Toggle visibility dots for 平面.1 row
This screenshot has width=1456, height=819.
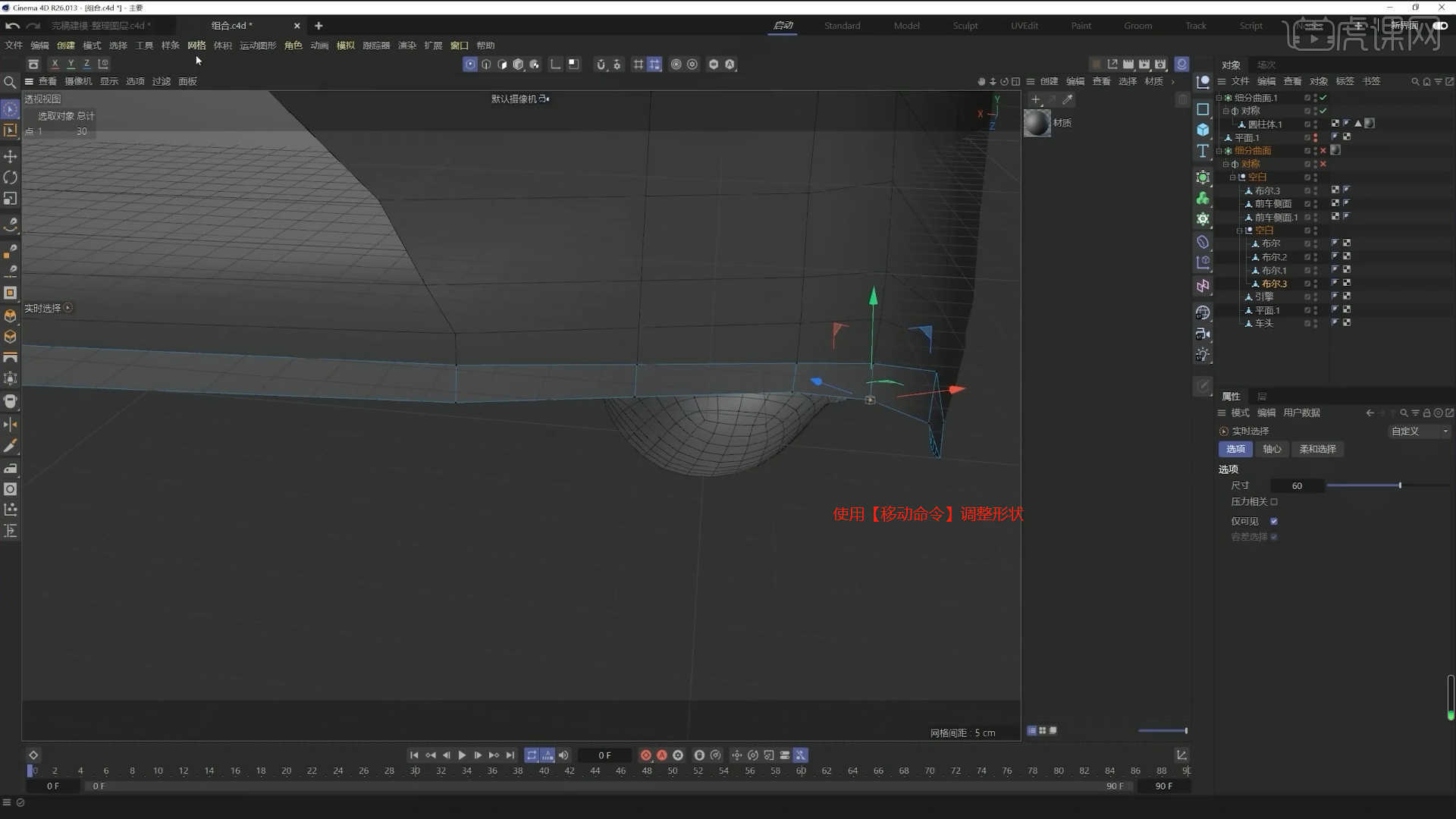point(1316,138)
